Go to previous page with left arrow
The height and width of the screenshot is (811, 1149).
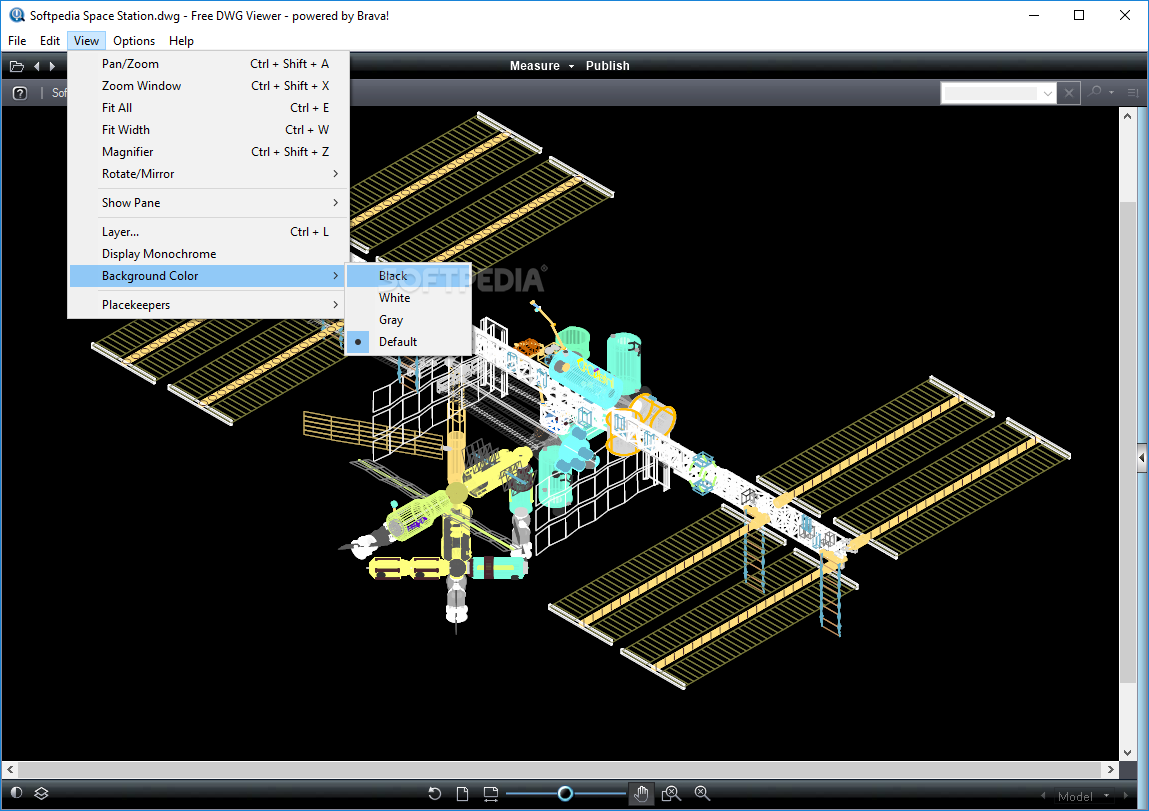37,66
